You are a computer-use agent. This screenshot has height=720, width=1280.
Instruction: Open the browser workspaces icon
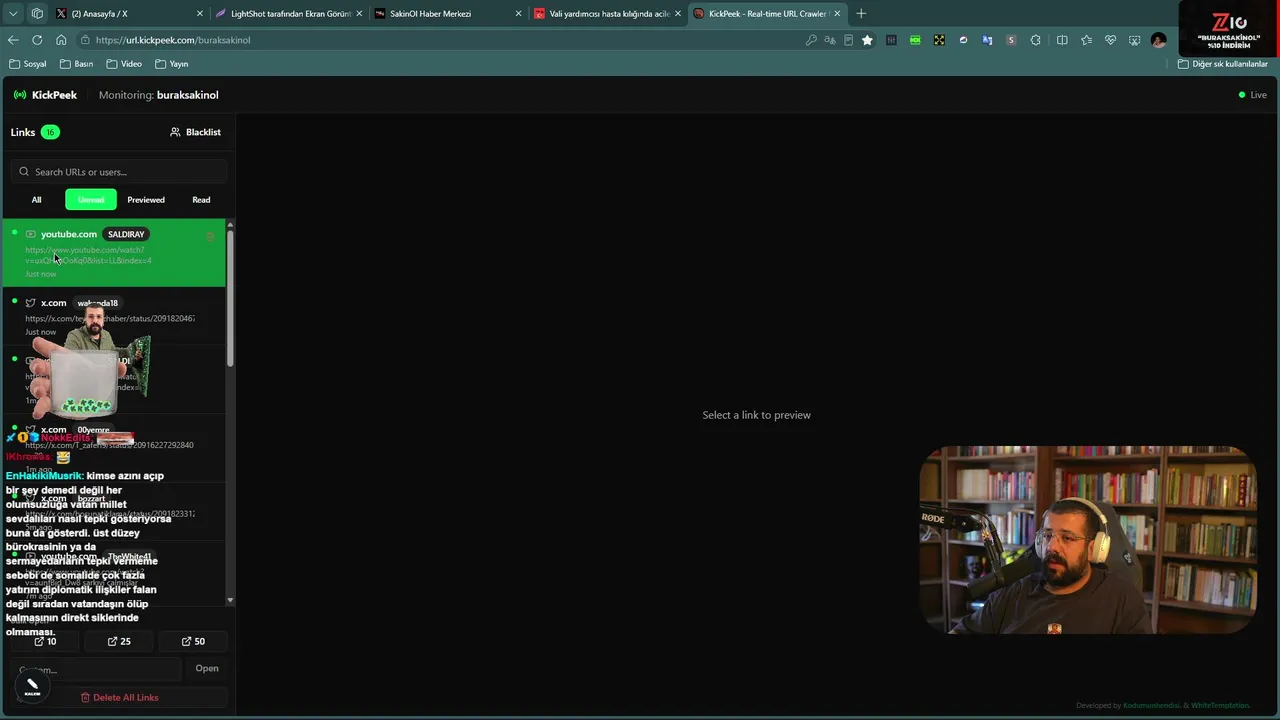tap(37, 14)
